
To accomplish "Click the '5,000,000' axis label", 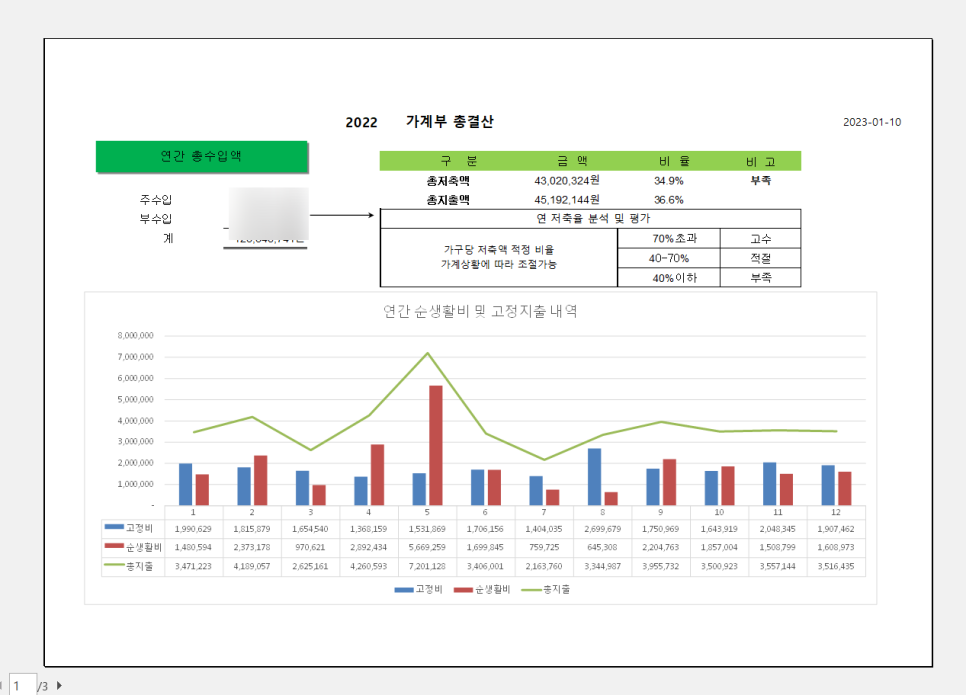I will point(136,399).
